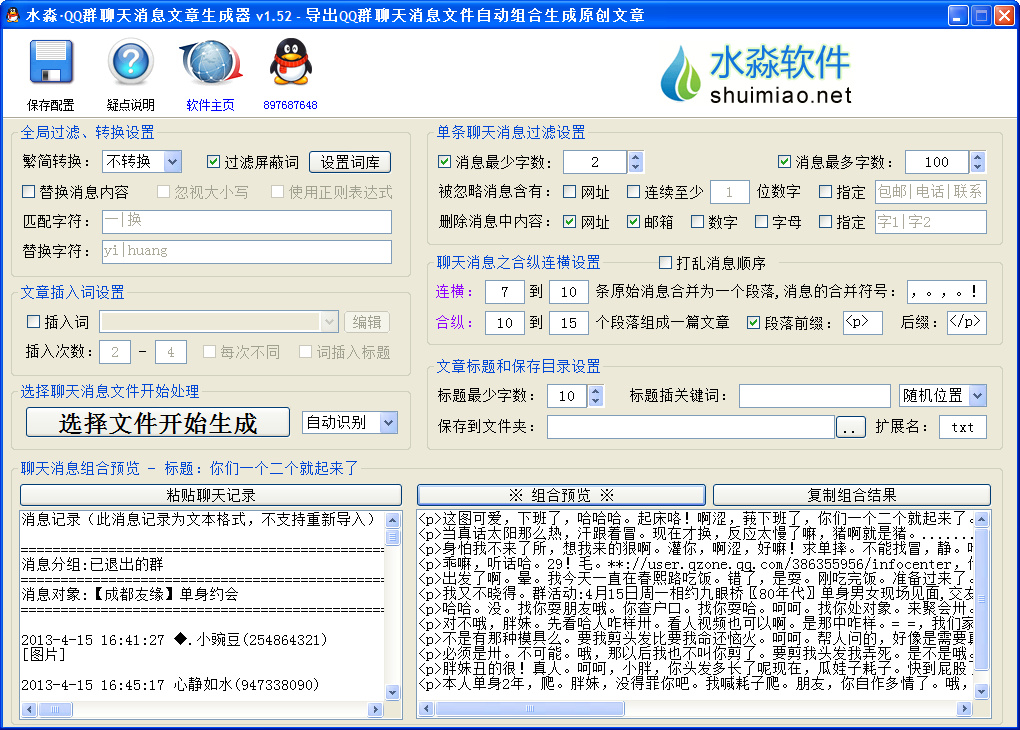This screenshot has height=730, width=1020.
Task: Toggle the 段落前缀 checkbox
Action: point(753,323)
